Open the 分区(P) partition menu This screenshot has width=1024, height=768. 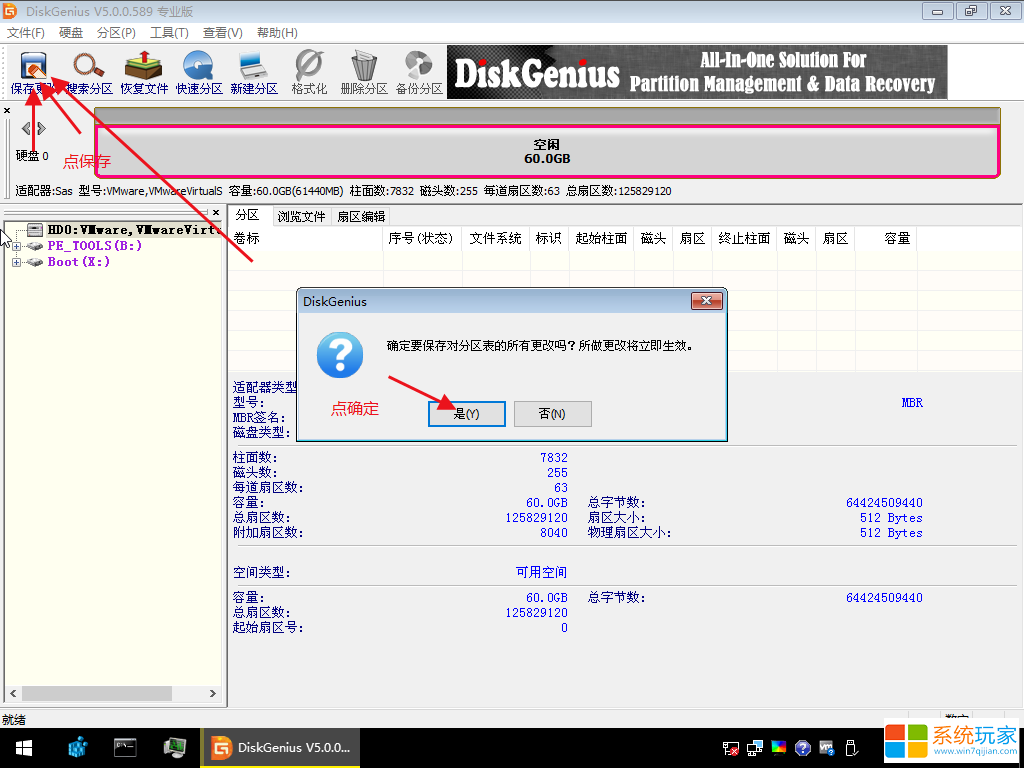point(116,33)
